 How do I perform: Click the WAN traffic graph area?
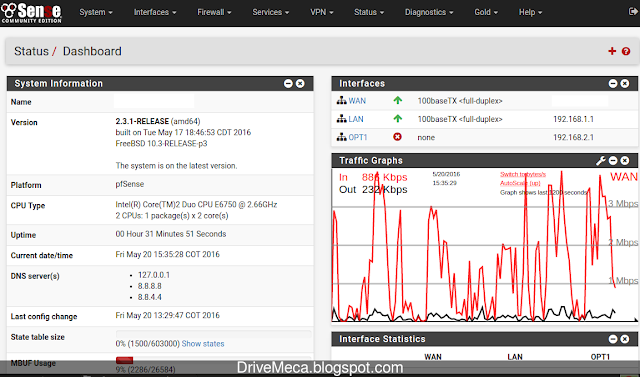tap(485, 245)
